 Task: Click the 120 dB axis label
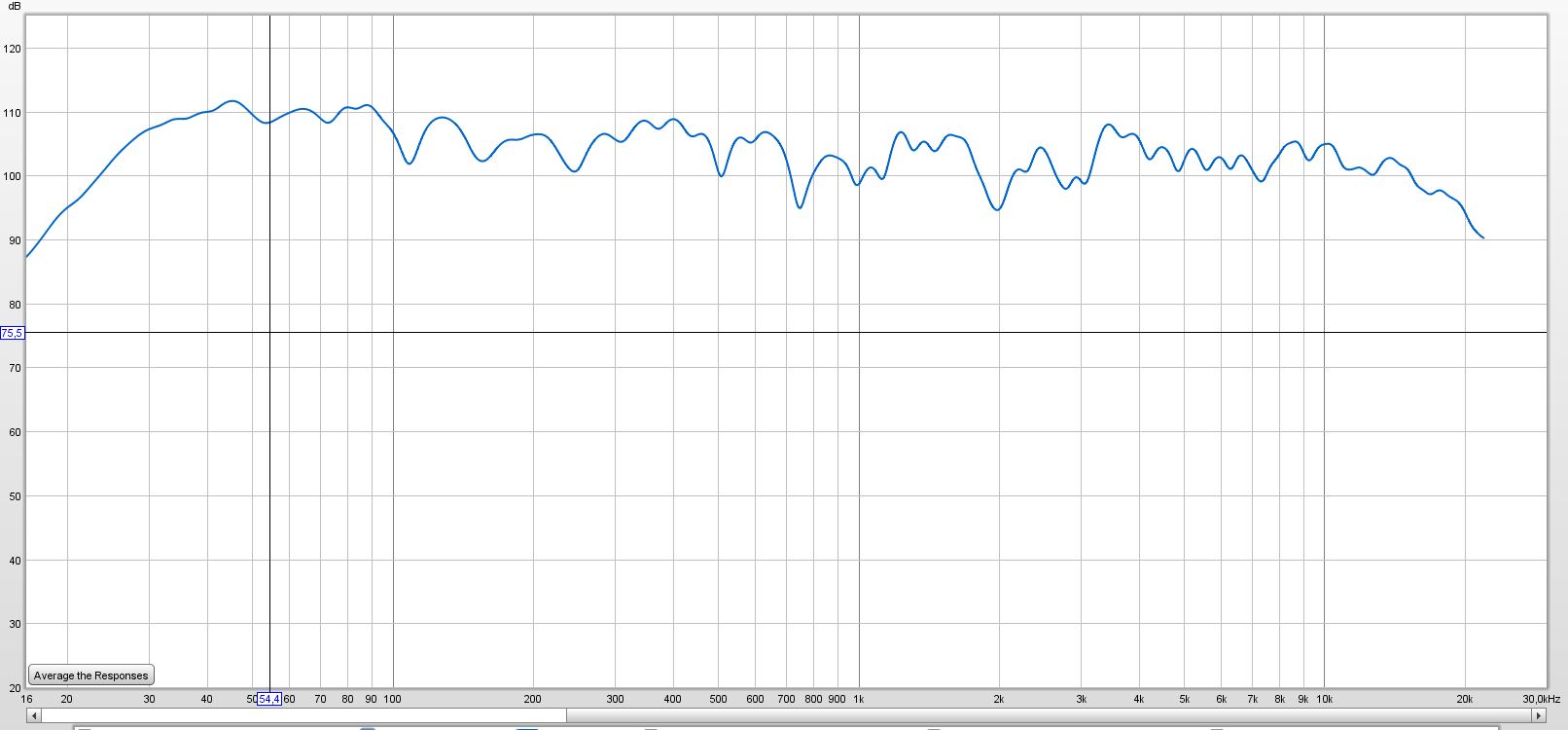click(12, 49)
